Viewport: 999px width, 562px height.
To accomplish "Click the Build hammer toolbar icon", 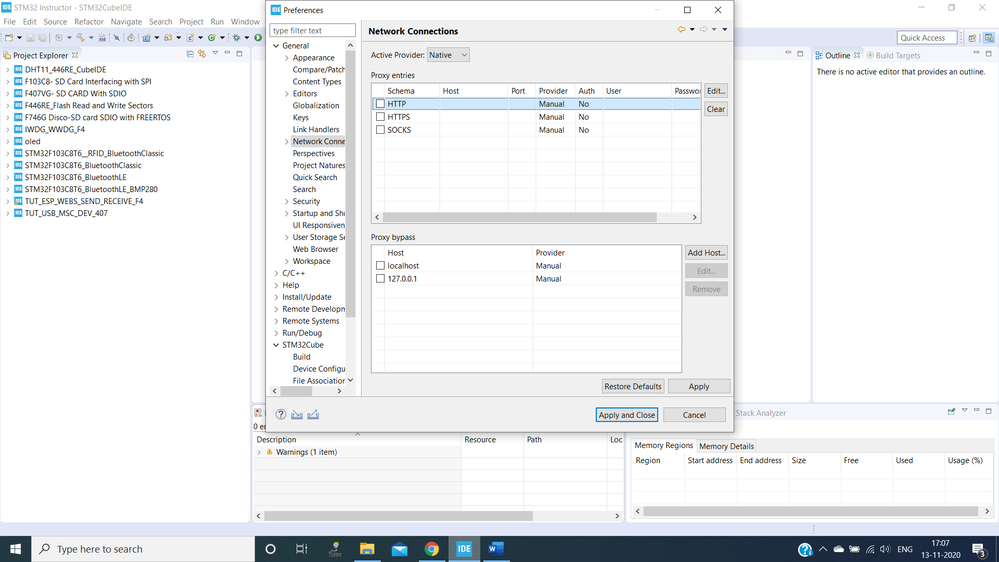I will pyautogui.click(x=80, y=38).
